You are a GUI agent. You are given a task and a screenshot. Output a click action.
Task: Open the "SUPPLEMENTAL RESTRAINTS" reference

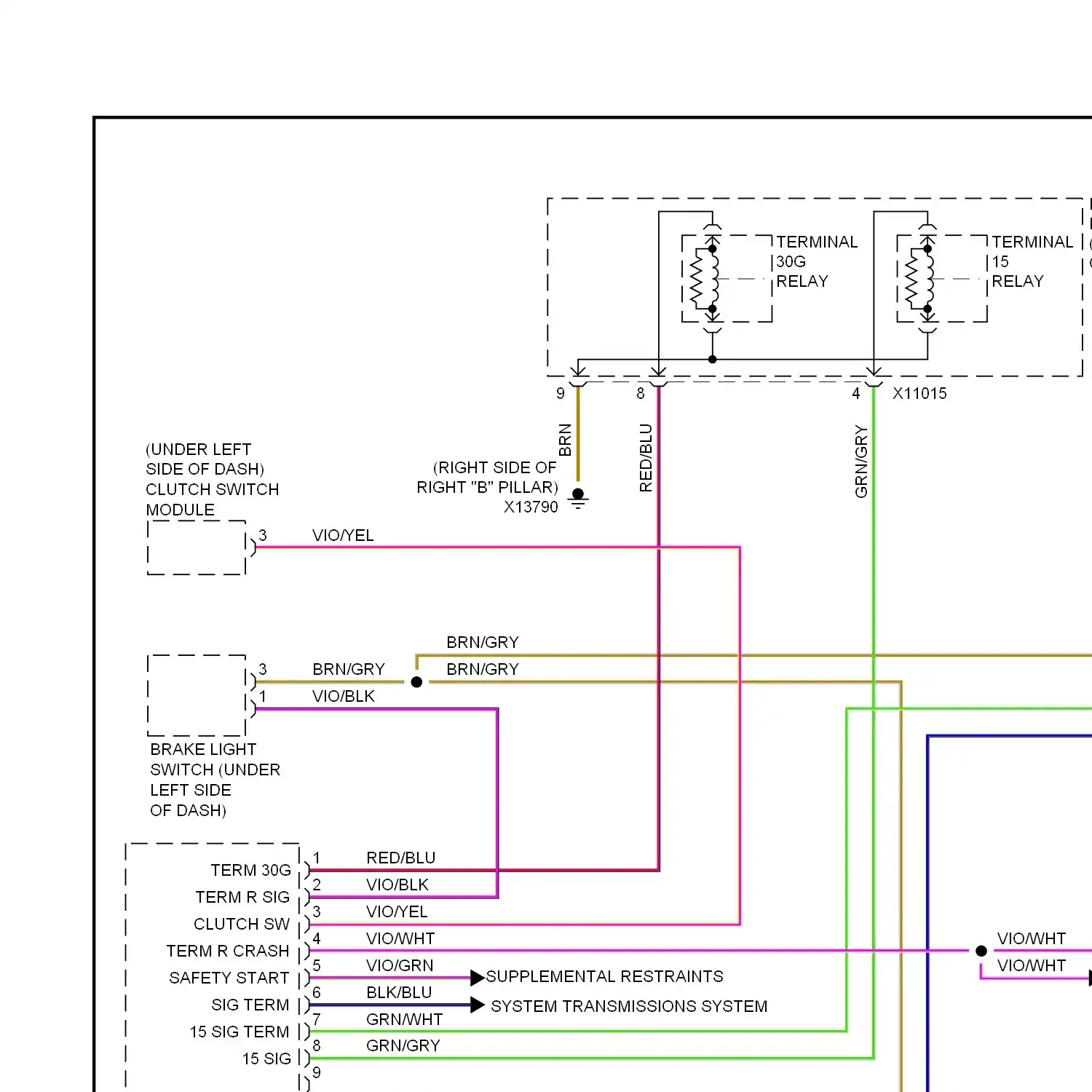tap(604, 976)
